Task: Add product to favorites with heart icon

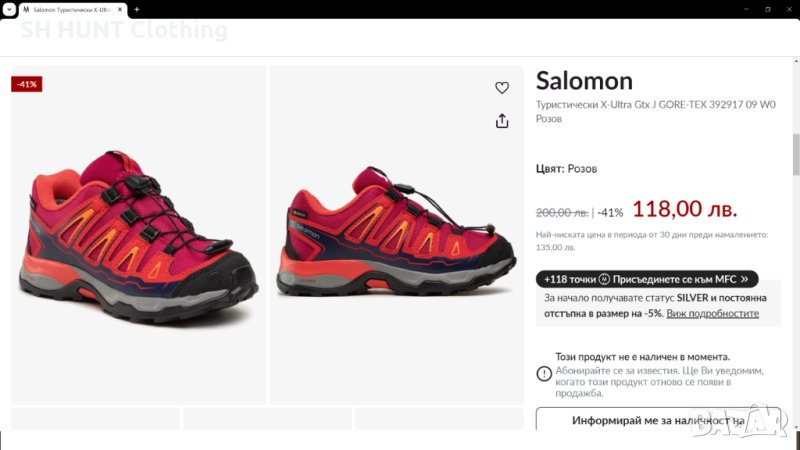Action: click(x=502, y=88)
